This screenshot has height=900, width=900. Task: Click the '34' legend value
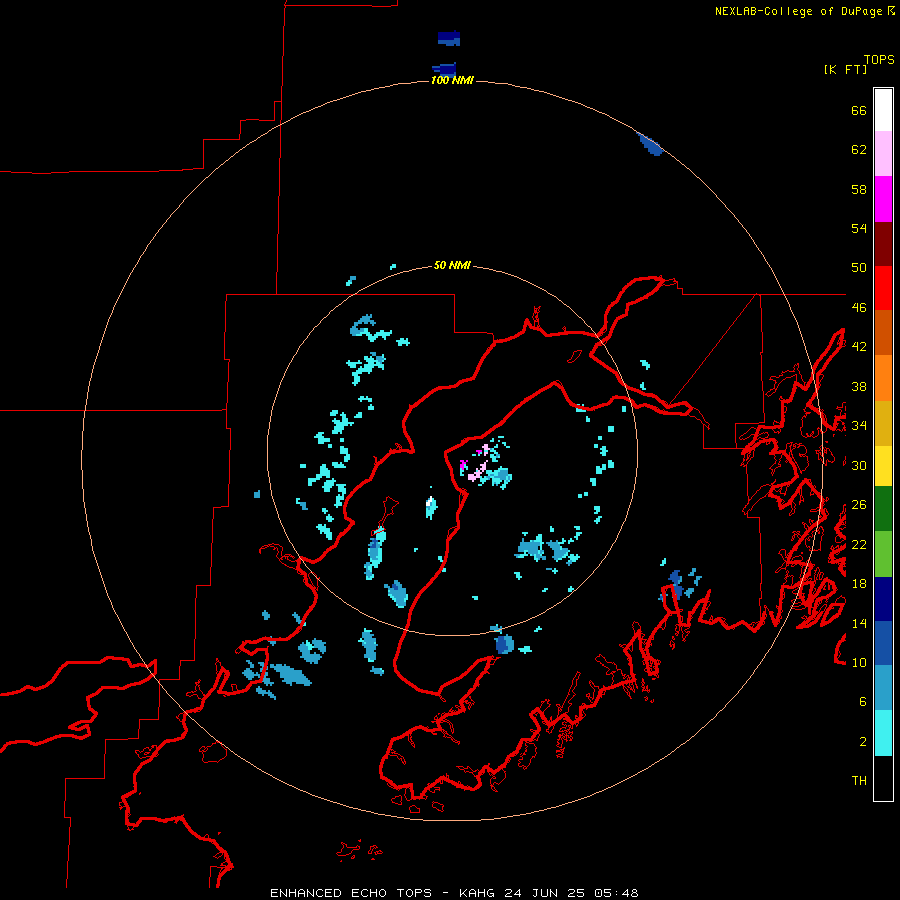(x=859, y=426)
